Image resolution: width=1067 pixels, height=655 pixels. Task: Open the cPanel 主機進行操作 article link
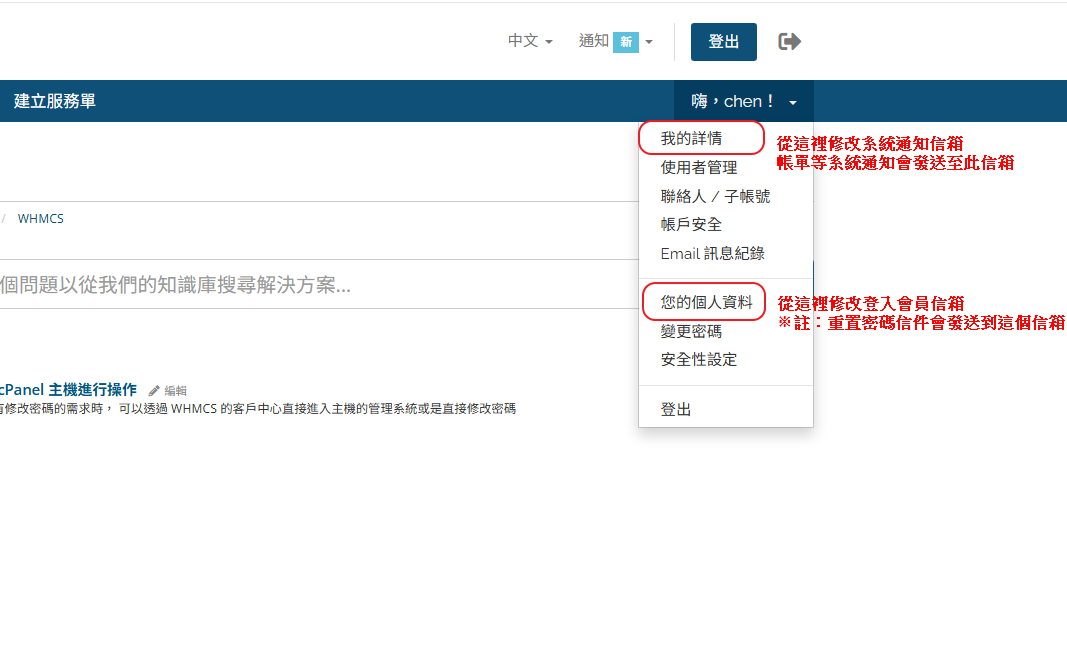(70, 389)
